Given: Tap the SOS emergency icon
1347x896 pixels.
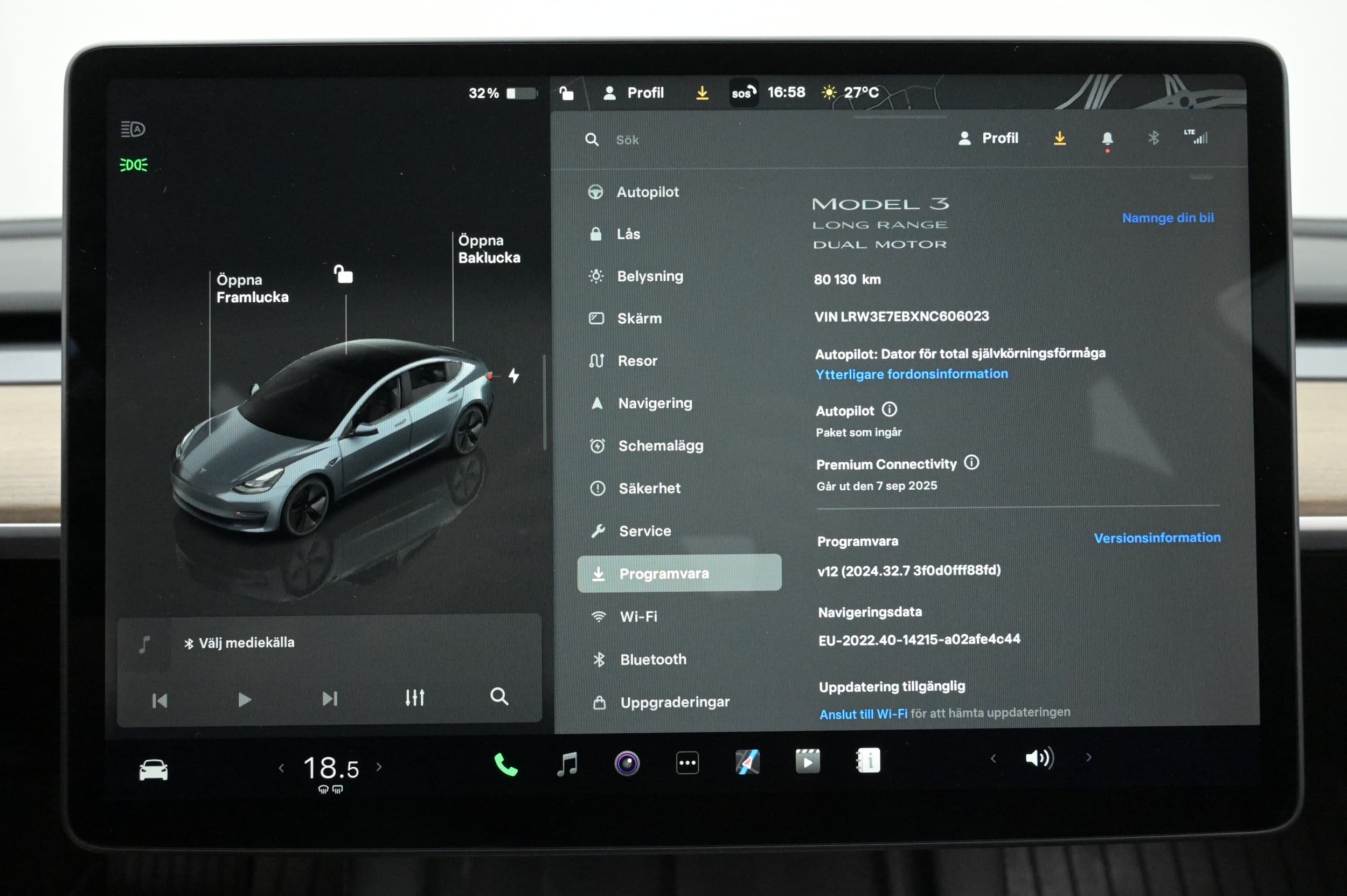Looking at the screenshot, I should pyautogui.click(x=744, y=93).
